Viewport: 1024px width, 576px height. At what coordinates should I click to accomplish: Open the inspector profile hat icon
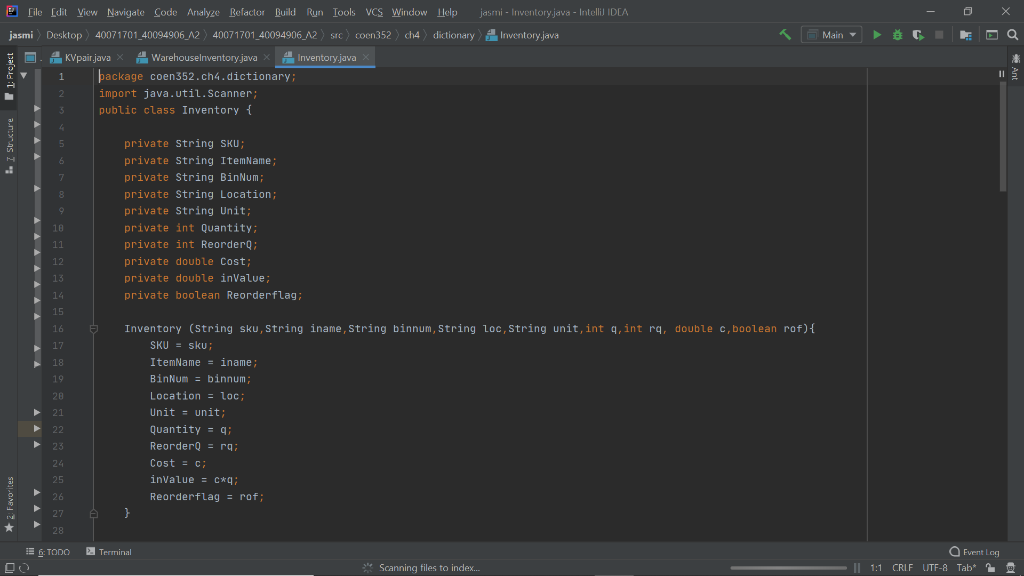[x=1011, y=568]
